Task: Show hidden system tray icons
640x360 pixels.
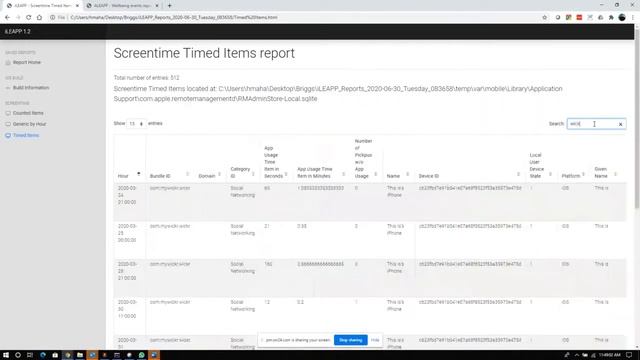Action: pos(577,355)
